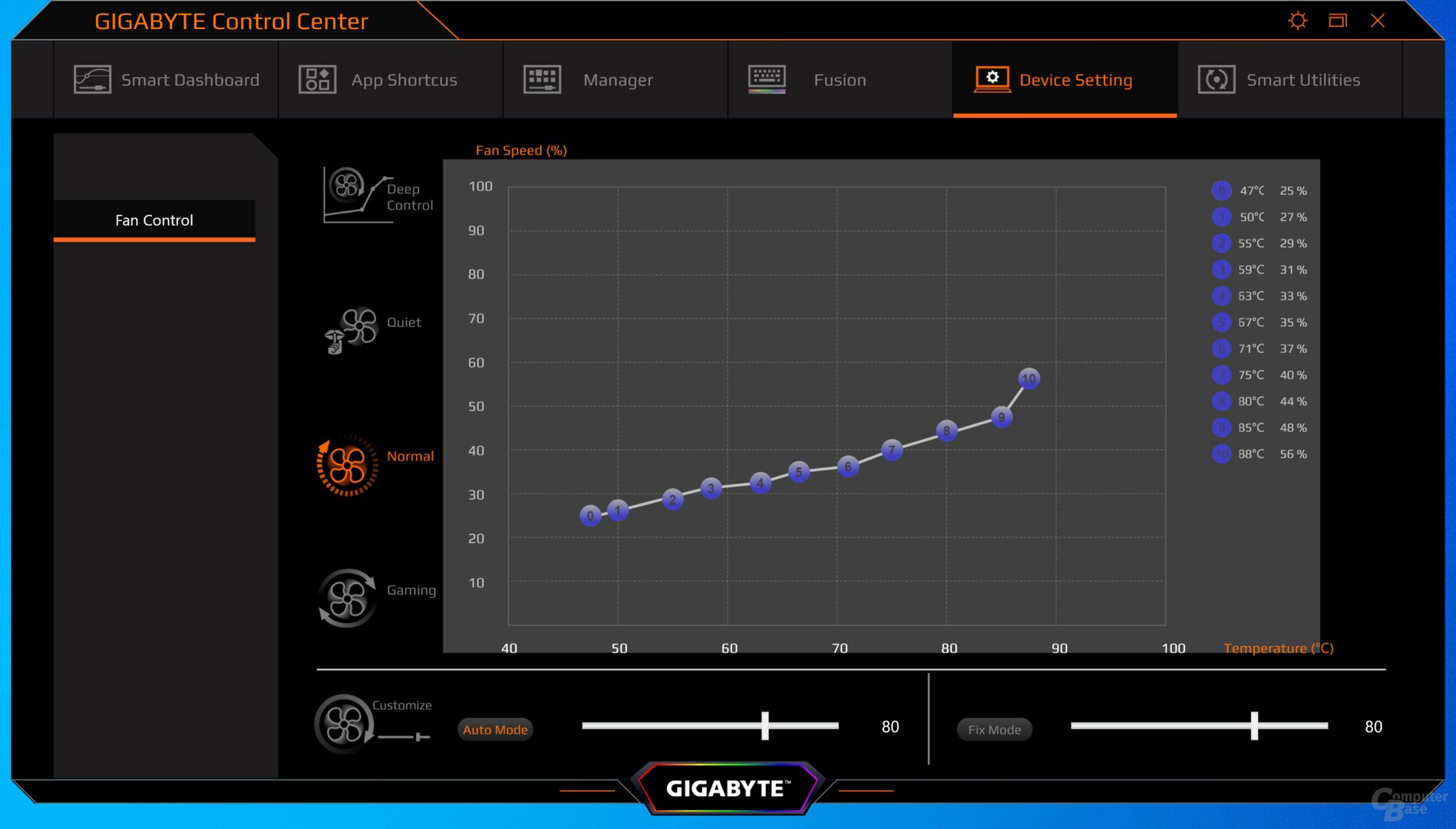The height and width of the screenshot is (829, 1456).
Task: Select curve point 3 on the graph
Action: pos(711,488)
